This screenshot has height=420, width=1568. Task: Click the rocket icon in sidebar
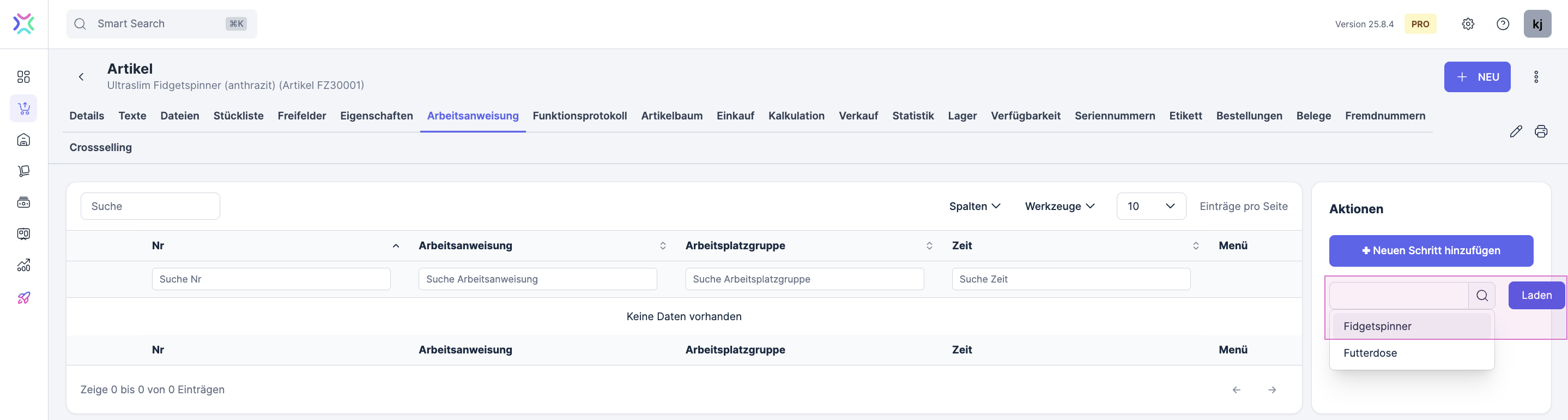[x=24, y=297]
